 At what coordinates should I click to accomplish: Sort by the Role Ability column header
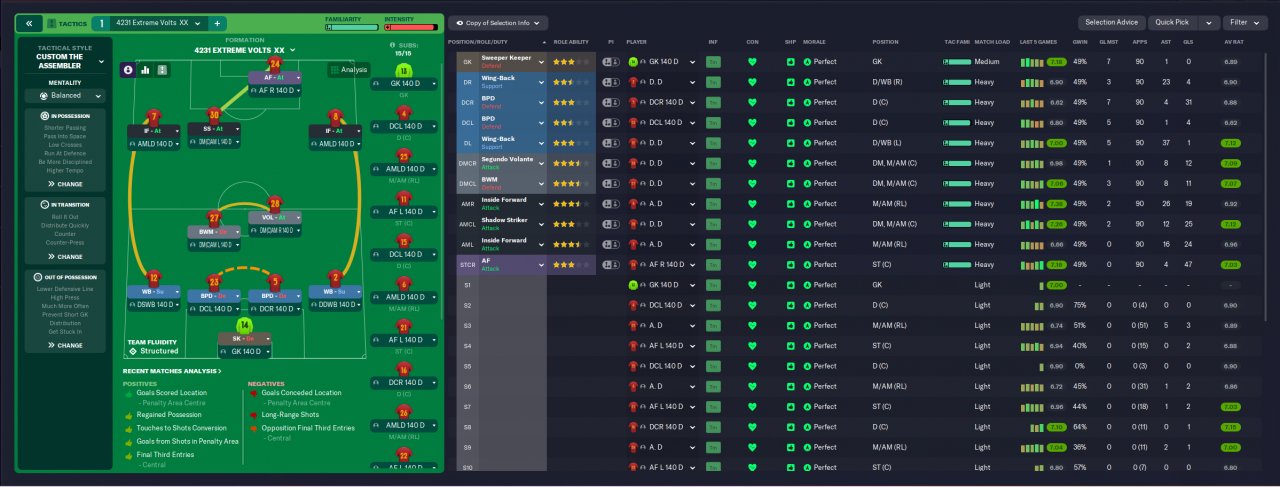point(571,43)
